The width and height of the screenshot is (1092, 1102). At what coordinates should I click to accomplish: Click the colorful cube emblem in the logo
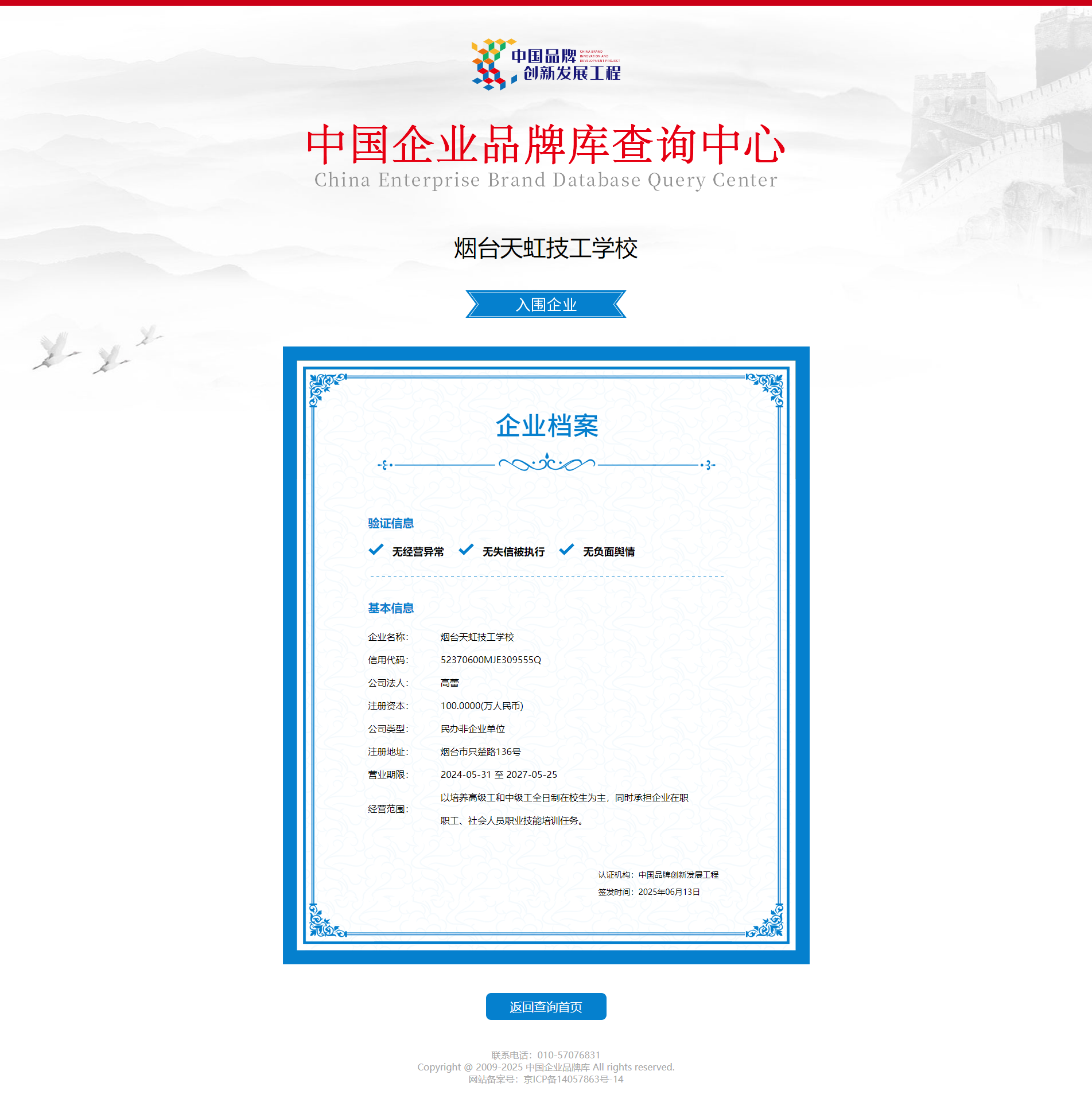click(x=489, y=63)
